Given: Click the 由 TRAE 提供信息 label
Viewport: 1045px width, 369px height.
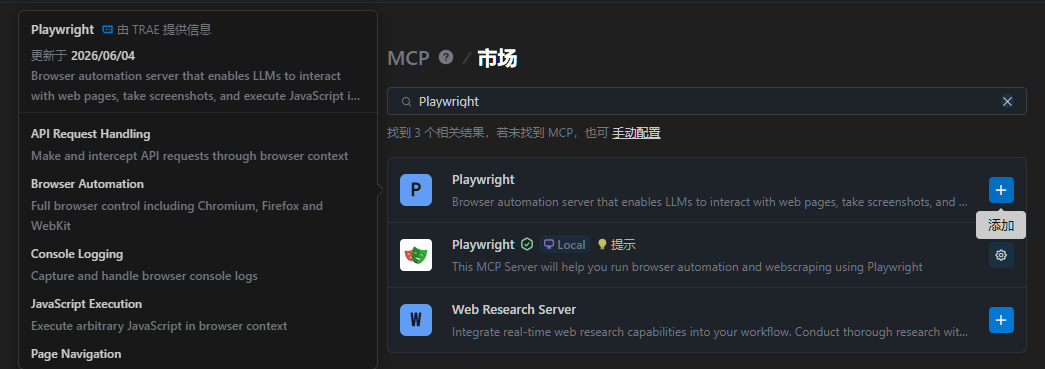Looking at the screenshot, I should click(x=164, y=29).
